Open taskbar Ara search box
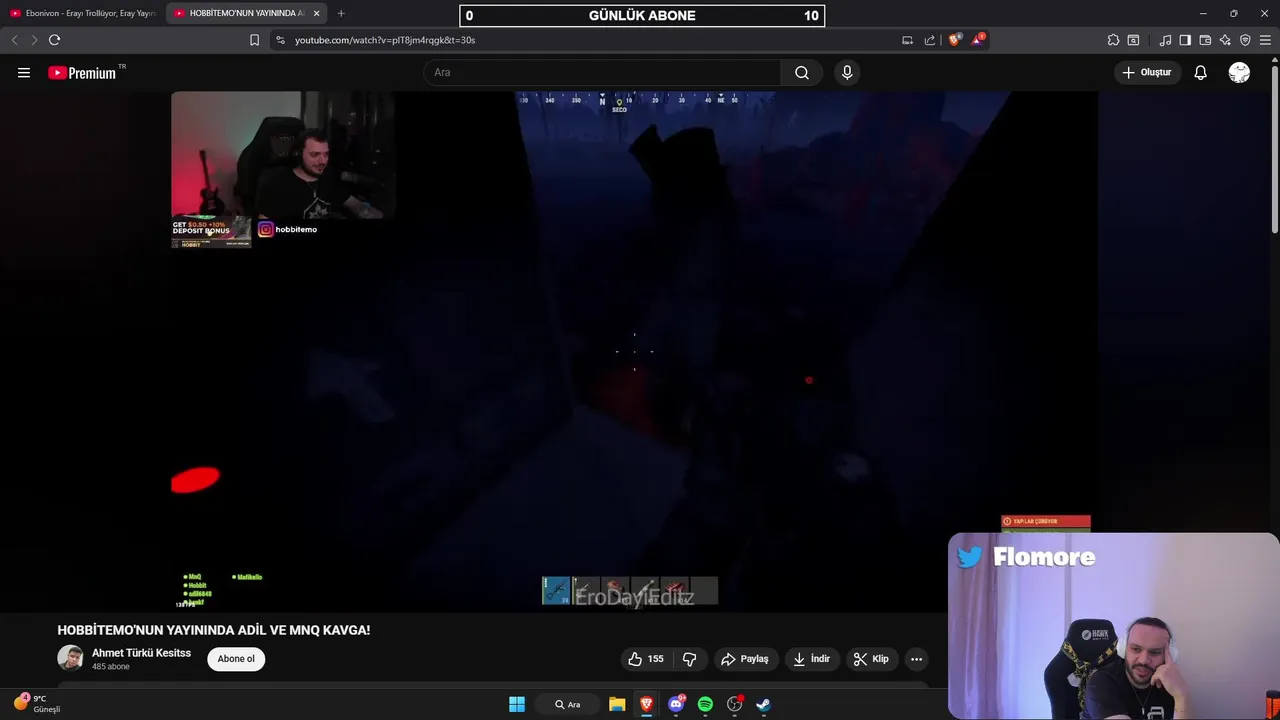The height and width of the screenshot is (720, 1280). tap(567, 704)
